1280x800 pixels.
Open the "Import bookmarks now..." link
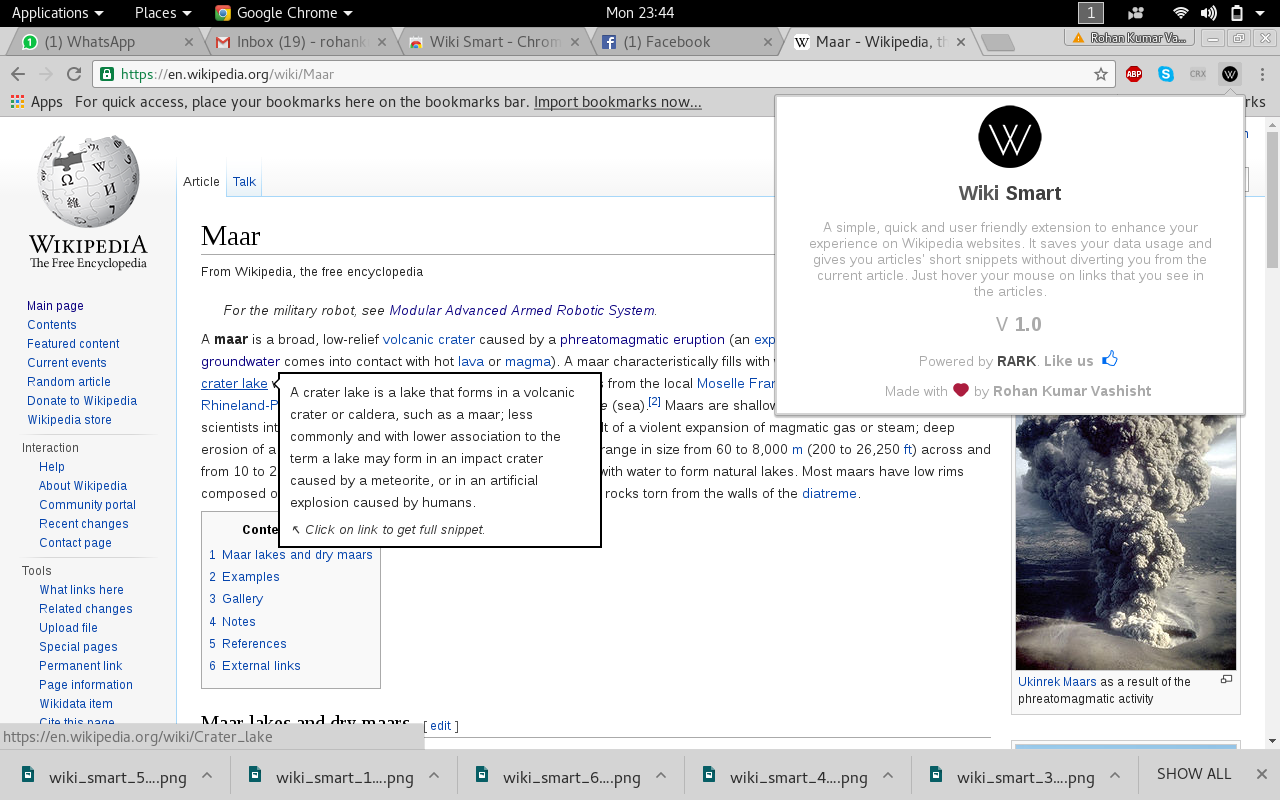617,101
